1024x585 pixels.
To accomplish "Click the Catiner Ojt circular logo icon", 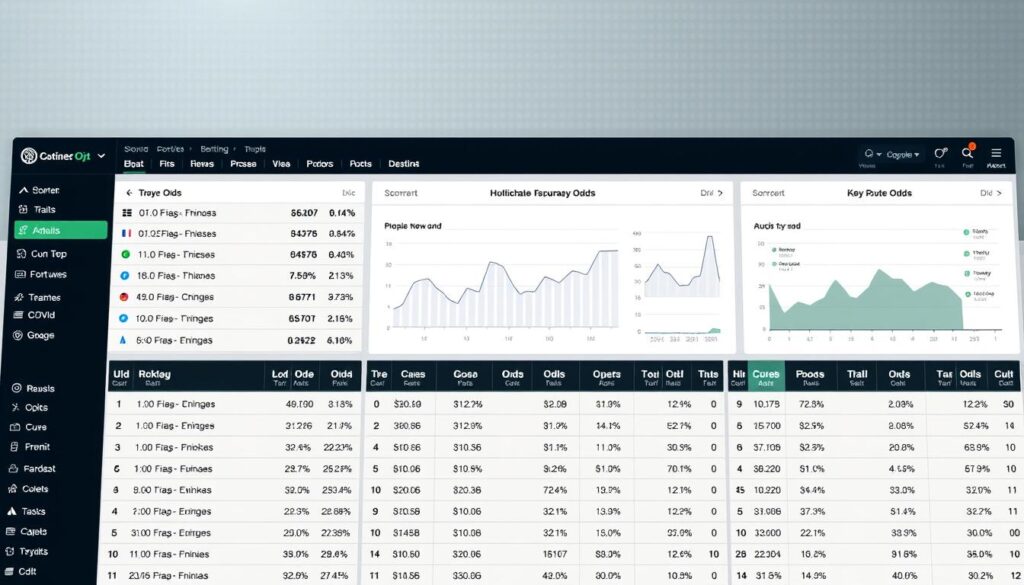I will click(x=29, y=155).
